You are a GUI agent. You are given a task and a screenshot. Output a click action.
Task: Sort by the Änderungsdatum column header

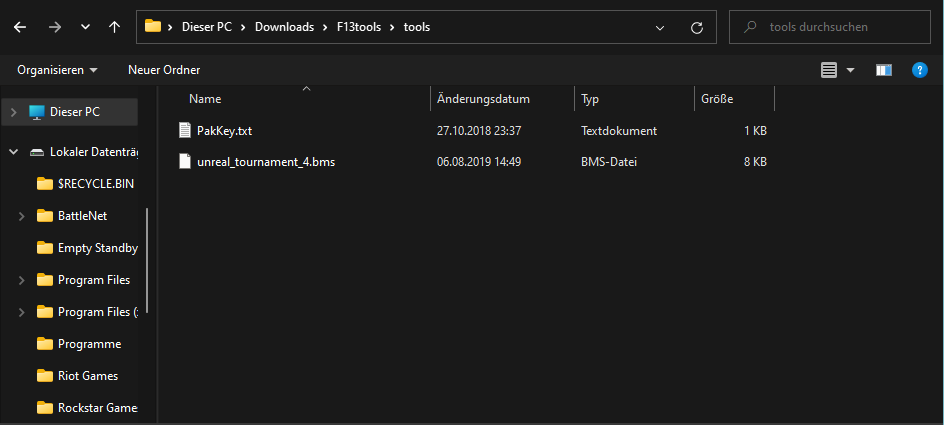point(483,99)
